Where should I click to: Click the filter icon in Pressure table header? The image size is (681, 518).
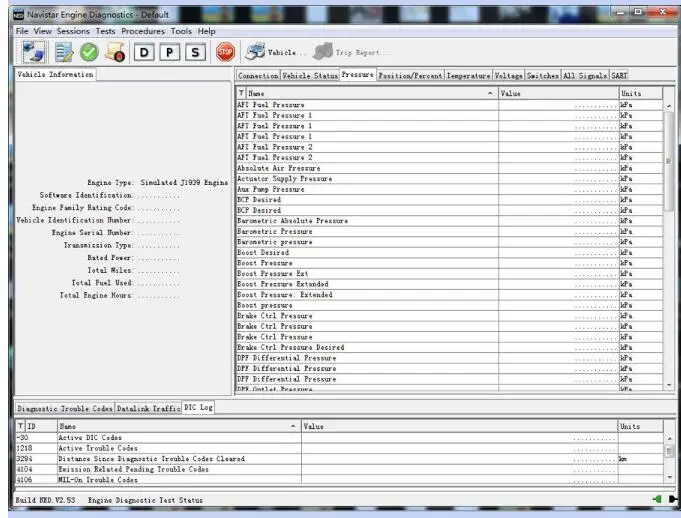click(x=241, y=93)
